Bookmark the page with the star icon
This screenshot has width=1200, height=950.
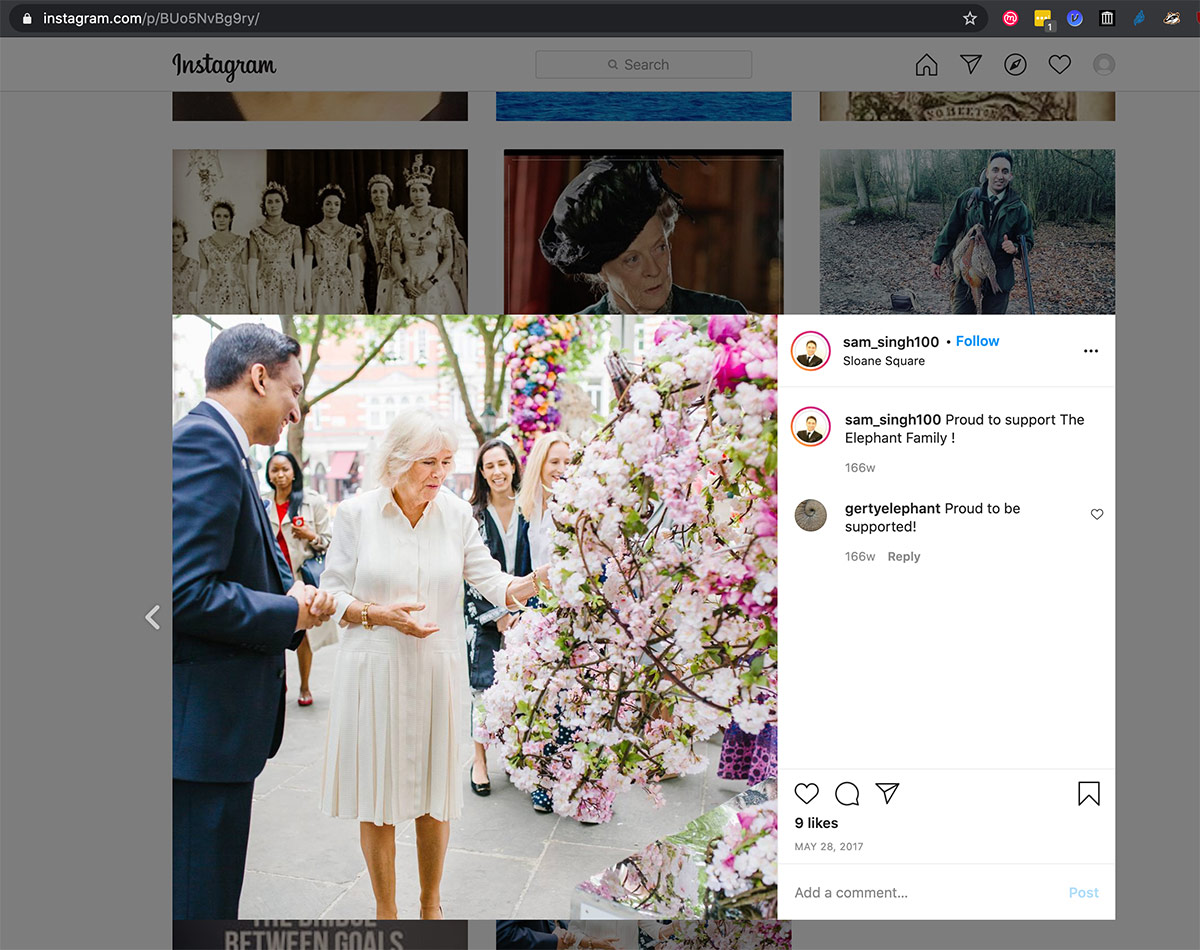tap(970, 18)
